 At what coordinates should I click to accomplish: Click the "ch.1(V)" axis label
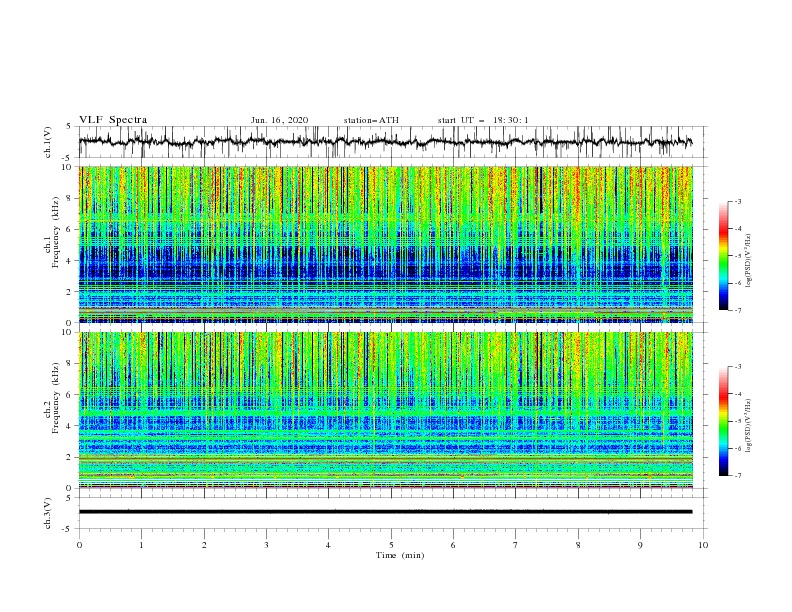coord(48,142)
